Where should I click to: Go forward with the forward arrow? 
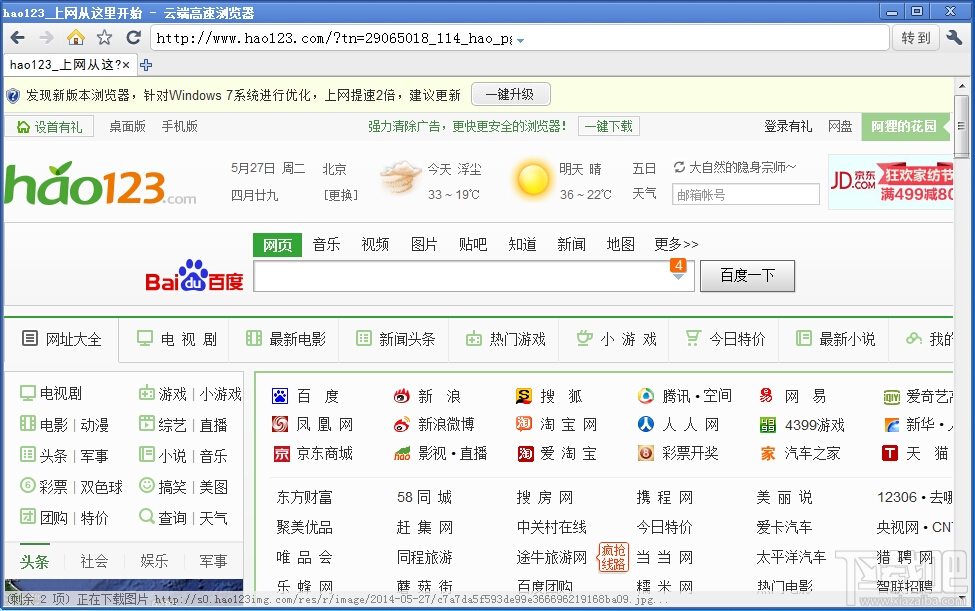47,38
